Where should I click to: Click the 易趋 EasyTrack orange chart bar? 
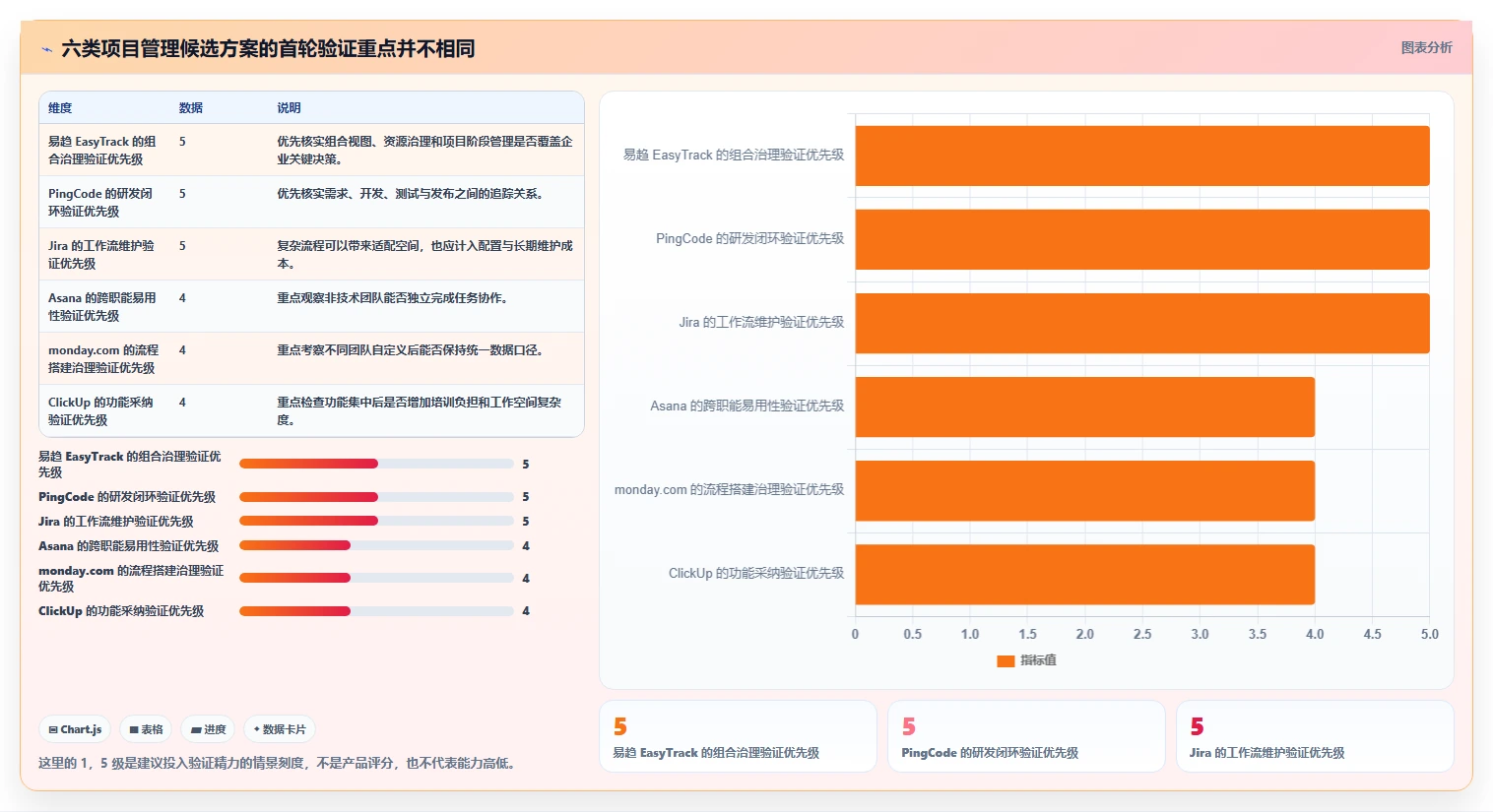tap(1142, 156)
